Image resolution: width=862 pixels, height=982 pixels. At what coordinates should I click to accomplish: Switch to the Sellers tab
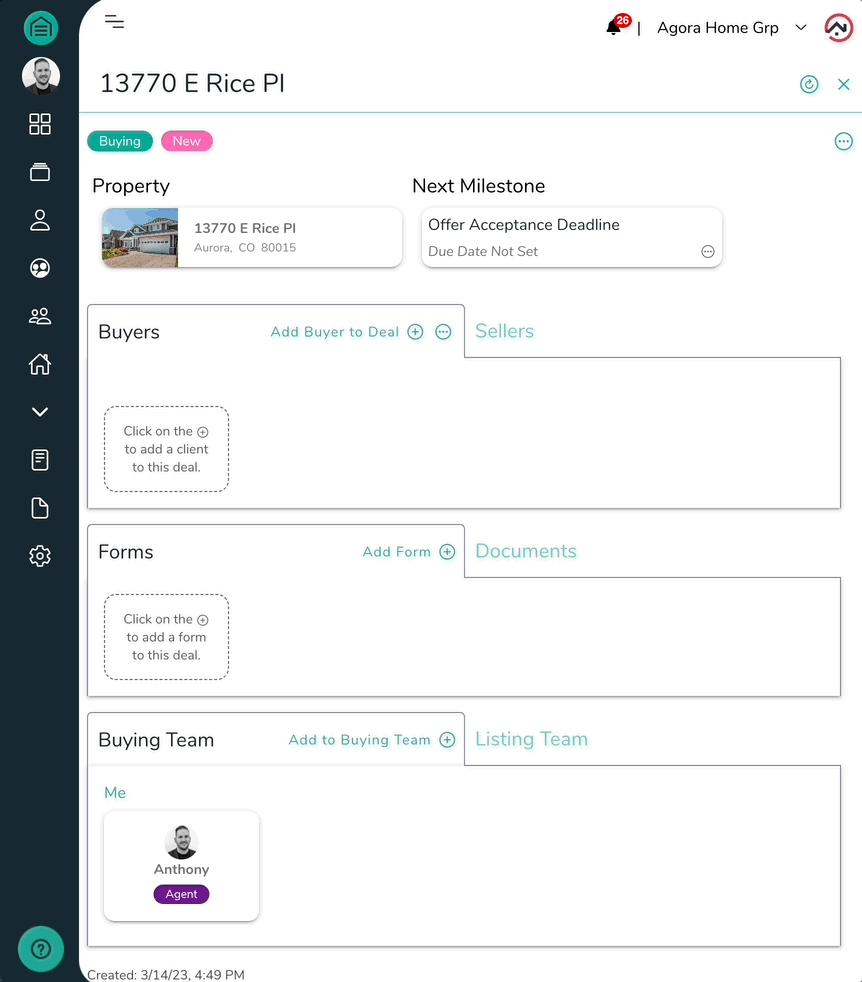pos(504,332)
